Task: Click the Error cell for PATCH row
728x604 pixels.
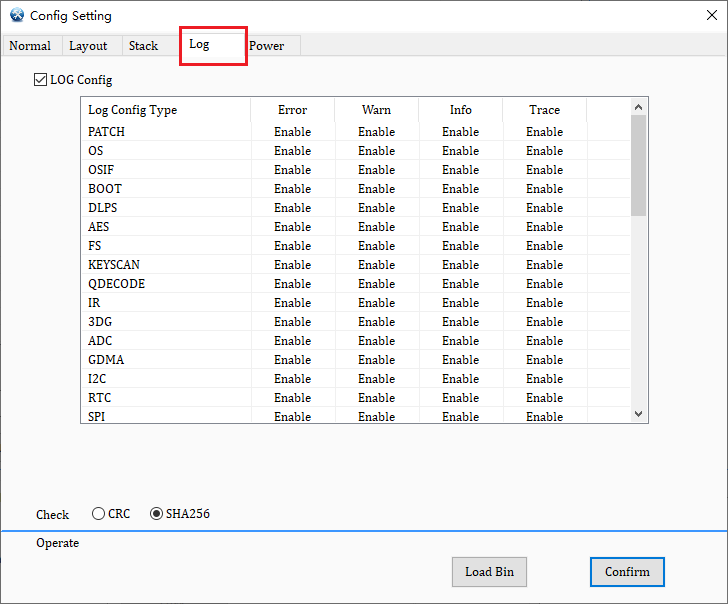Action: coord(292,132)
